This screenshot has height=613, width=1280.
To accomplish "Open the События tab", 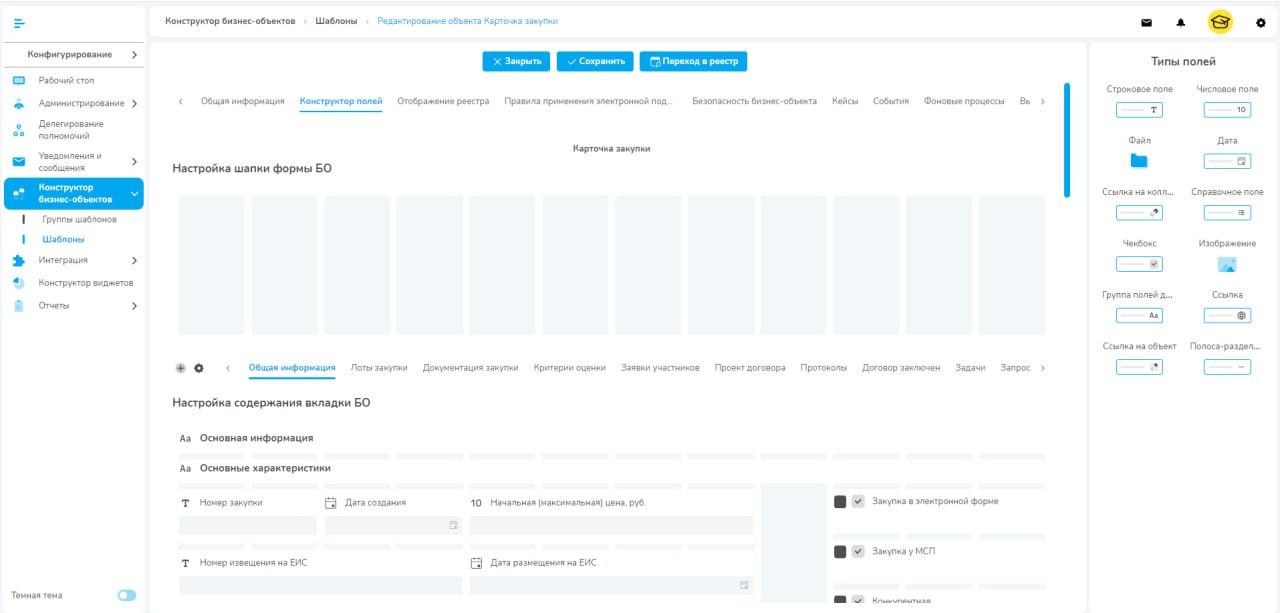I will (890, 101).
